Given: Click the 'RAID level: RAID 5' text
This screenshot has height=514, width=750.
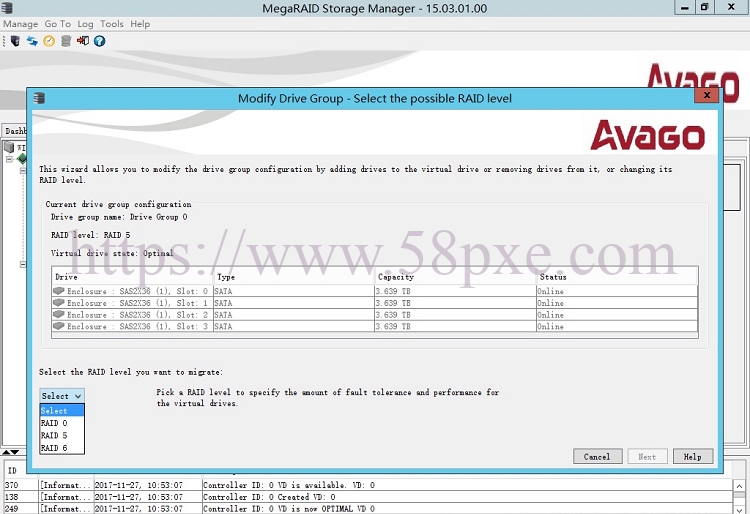Looking at the screenshot, I should (x=90, y=235).
